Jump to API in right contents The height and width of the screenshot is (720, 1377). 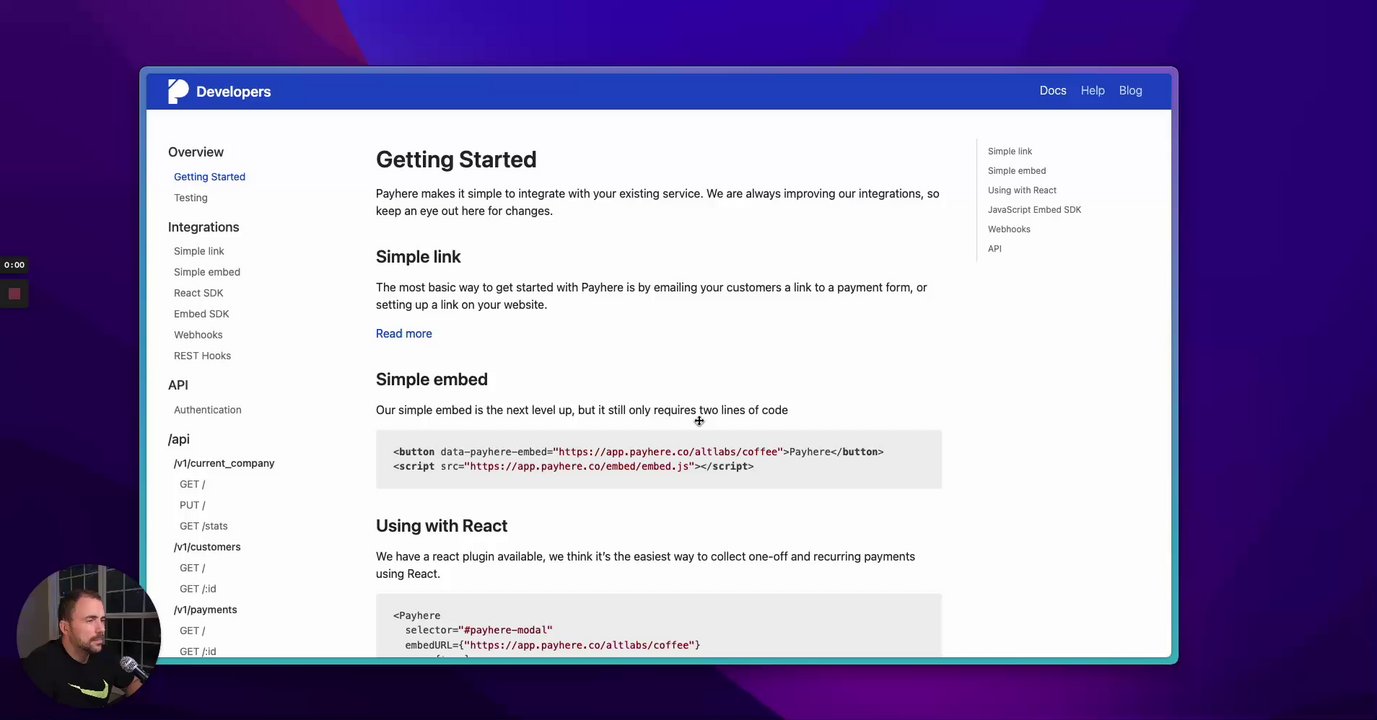pos(994,249)
